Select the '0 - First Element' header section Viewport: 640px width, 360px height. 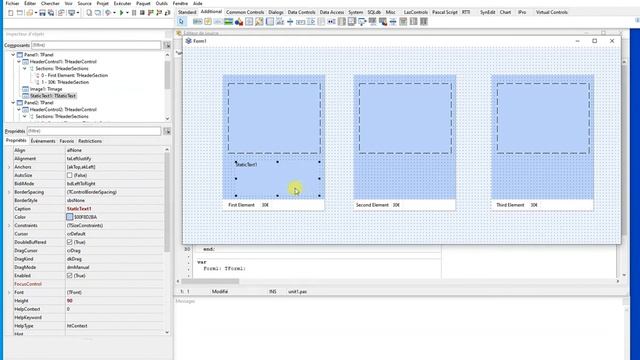pos(74,76)
